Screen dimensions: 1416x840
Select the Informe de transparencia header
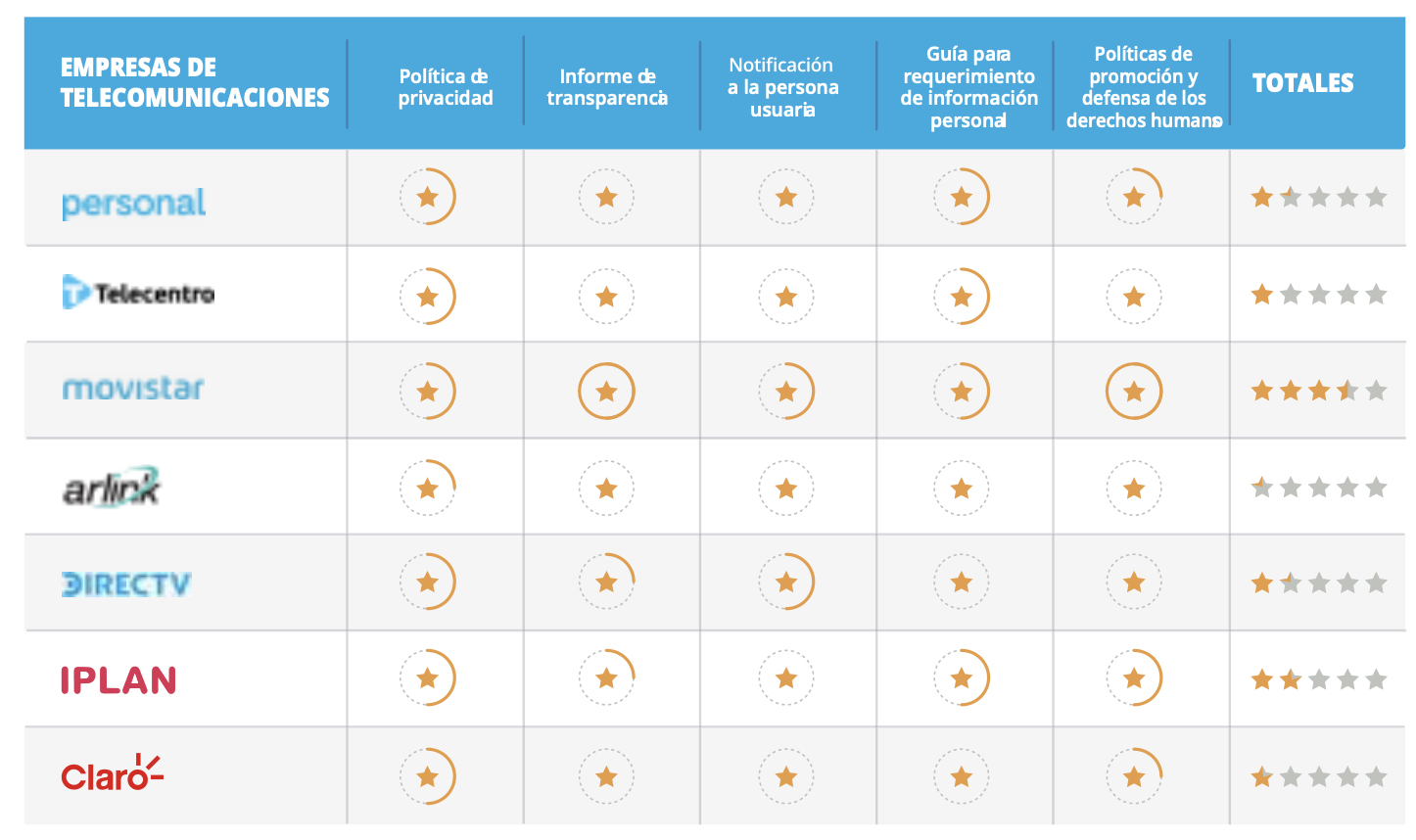click(607, 87)
